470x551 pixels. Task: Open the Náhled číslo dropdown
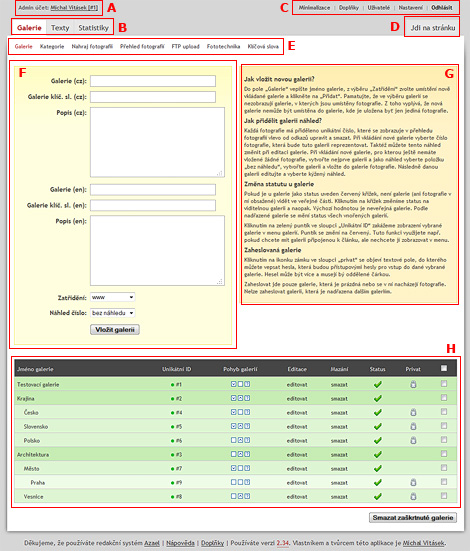[x=112, y=313]
